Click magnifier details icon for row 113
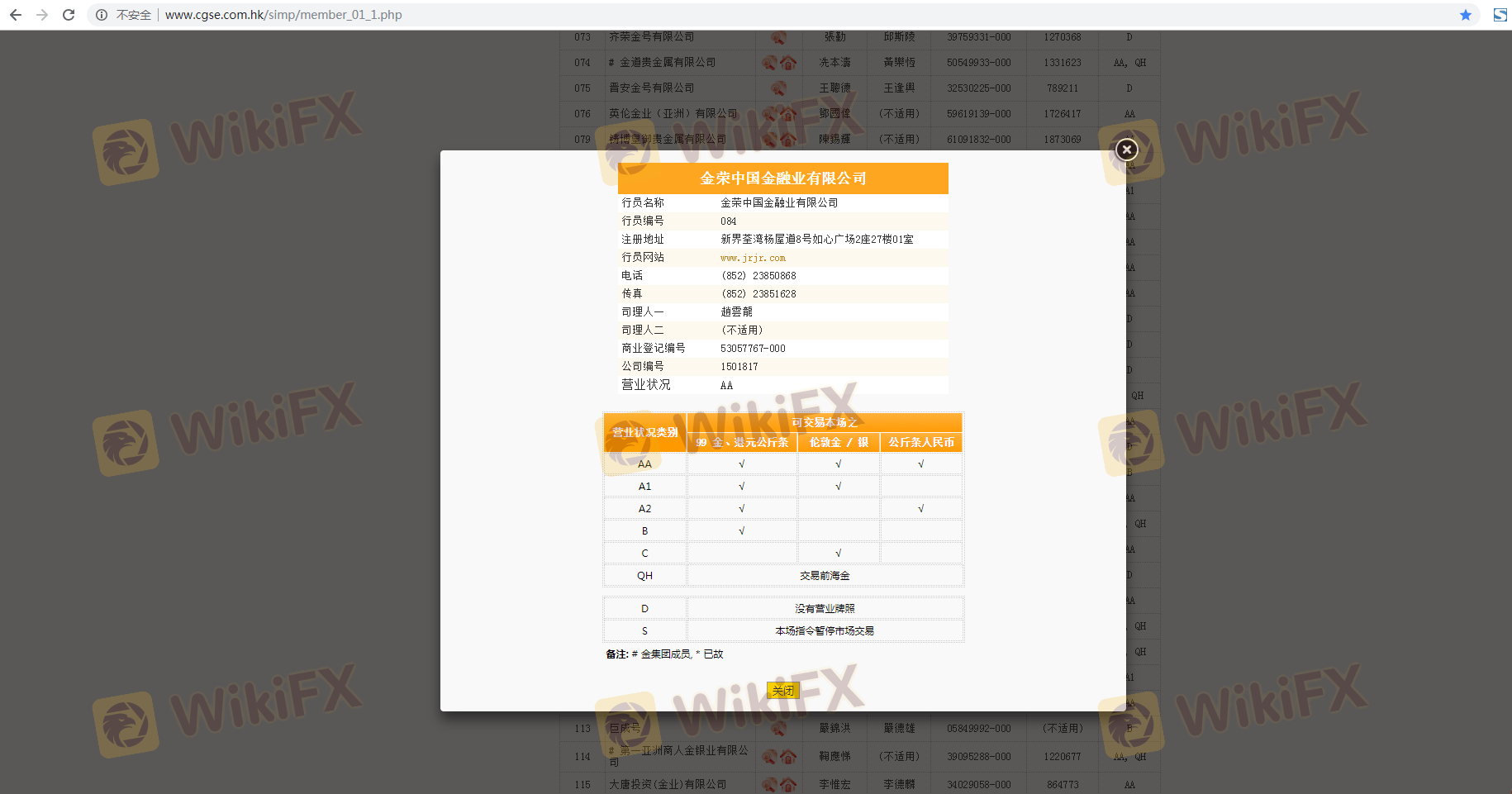Viewport: 1512px width, 794px height. click(778, 728)
